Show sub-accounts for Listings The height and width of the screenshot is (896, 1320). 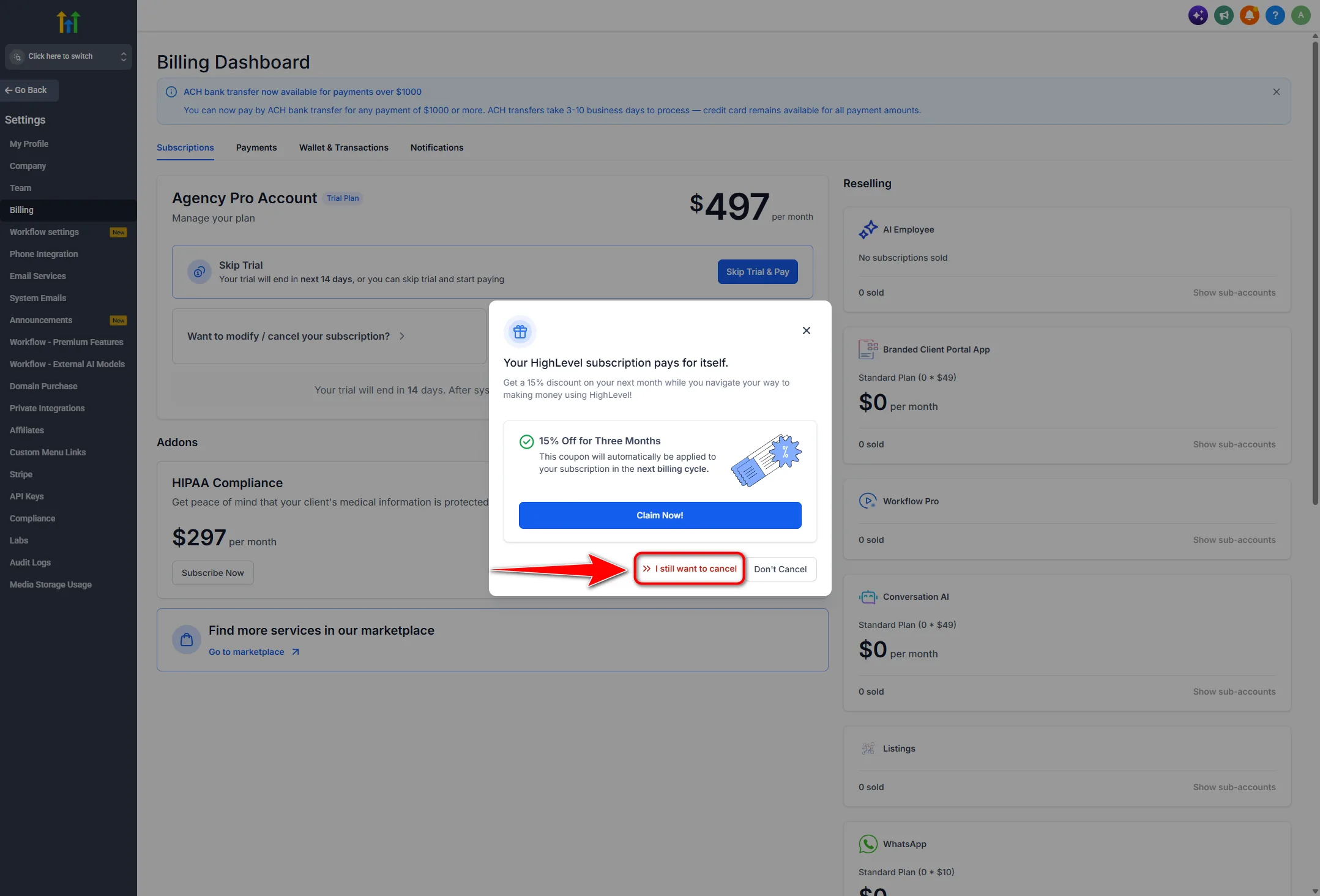(1234, 787)
